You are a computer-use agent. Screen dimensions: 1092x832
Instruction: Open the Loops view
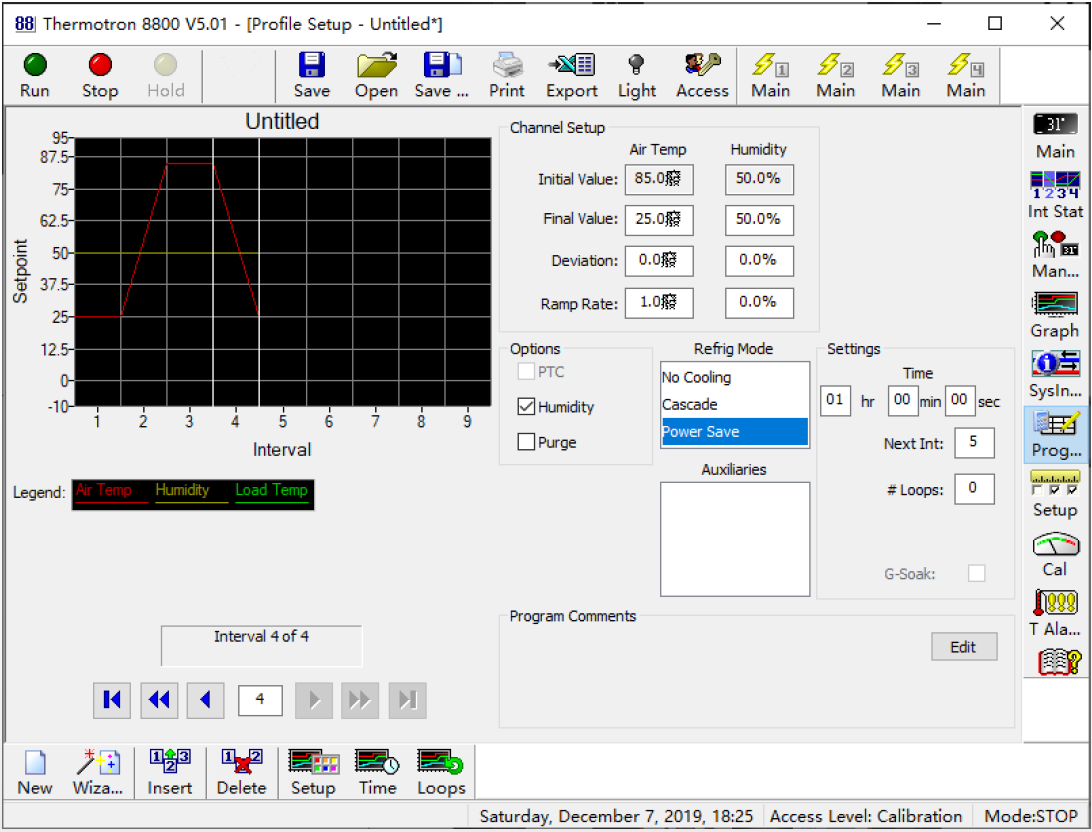(x=441, y=773)
